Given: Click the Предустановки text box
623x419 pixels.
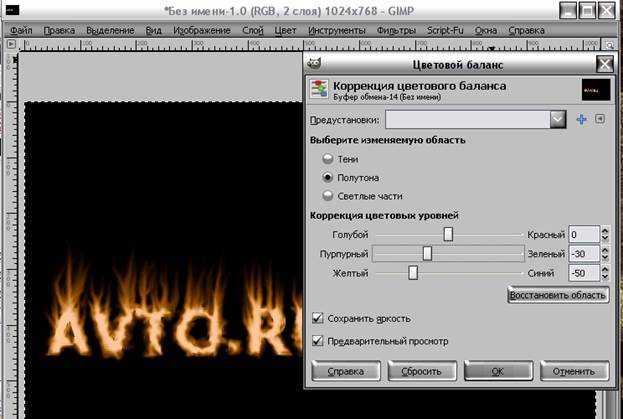Looking at the screenshot, I should [x=468, y=119].
